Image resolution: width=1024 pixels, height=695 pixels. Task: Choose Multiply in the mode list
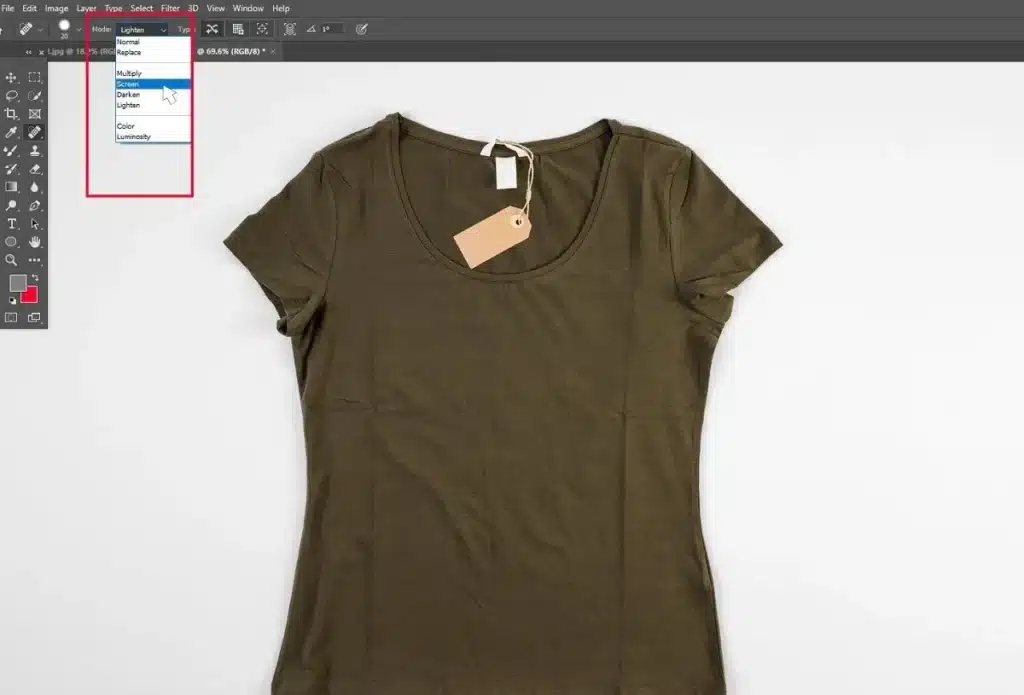tap(129, 74)
